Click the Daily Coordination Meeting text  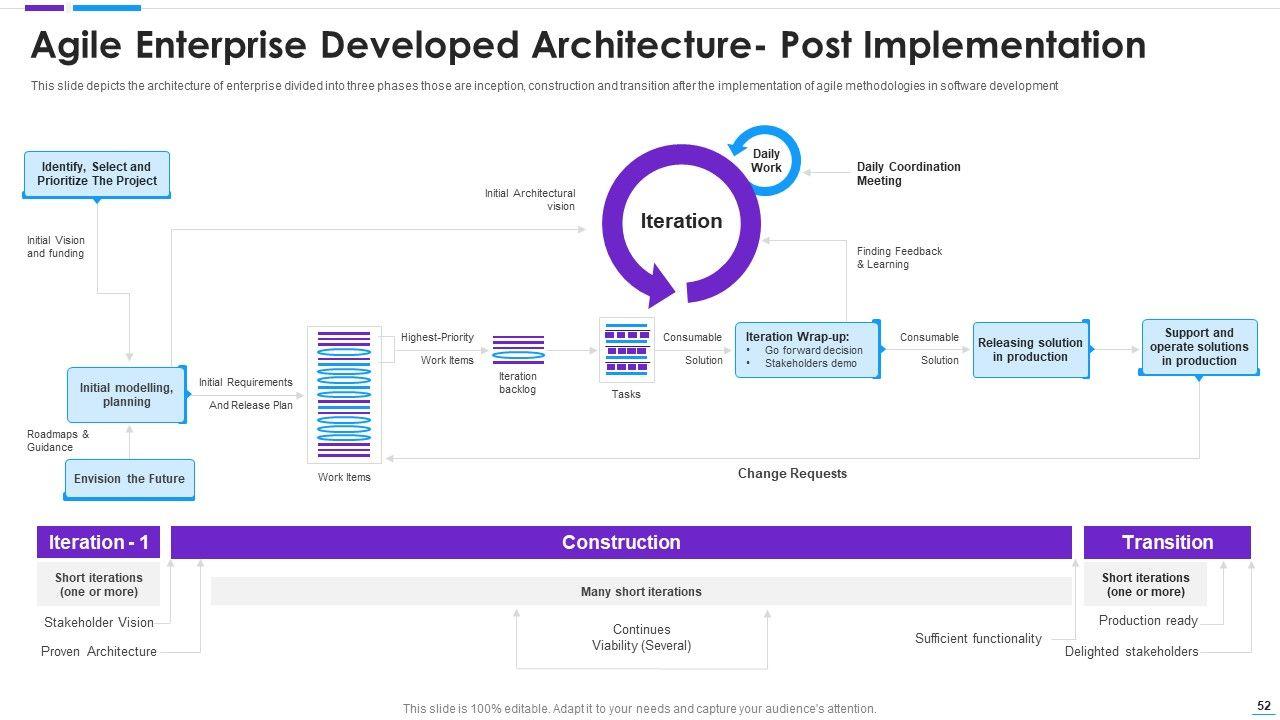908,174
